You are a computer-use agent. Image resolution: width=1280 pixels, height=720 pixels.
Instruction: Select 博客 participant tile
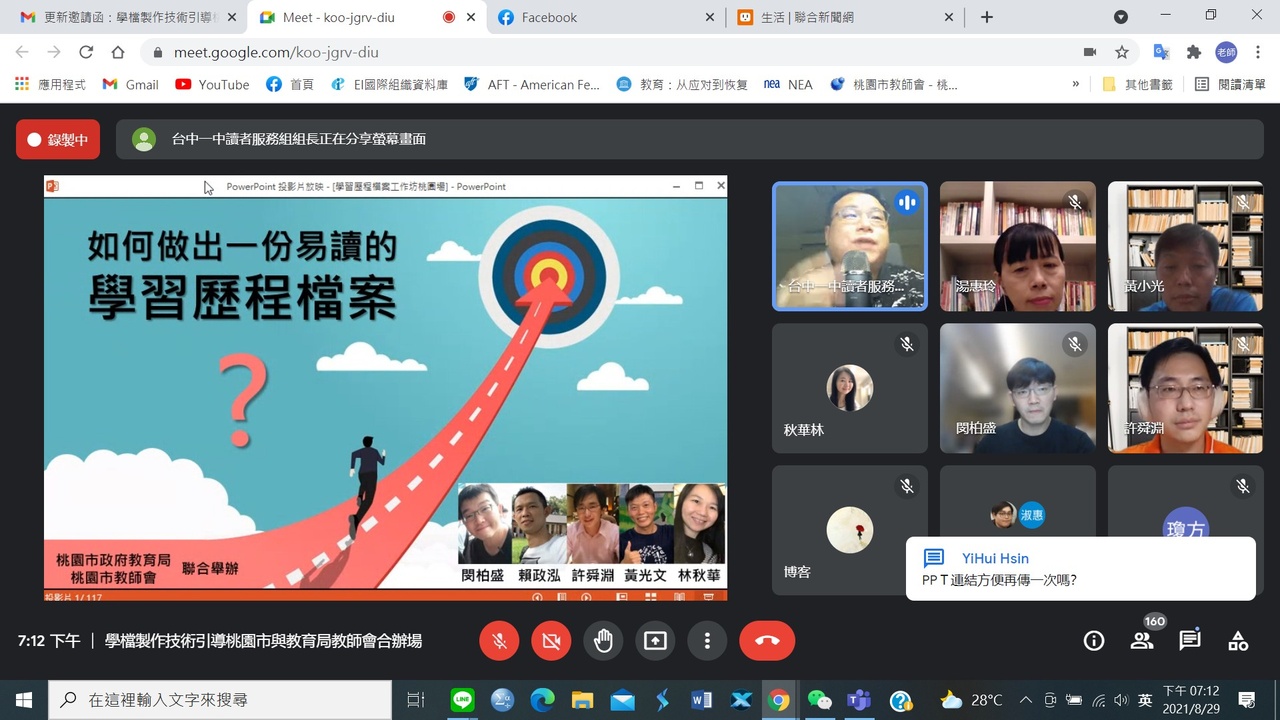[x=850, y=530]
